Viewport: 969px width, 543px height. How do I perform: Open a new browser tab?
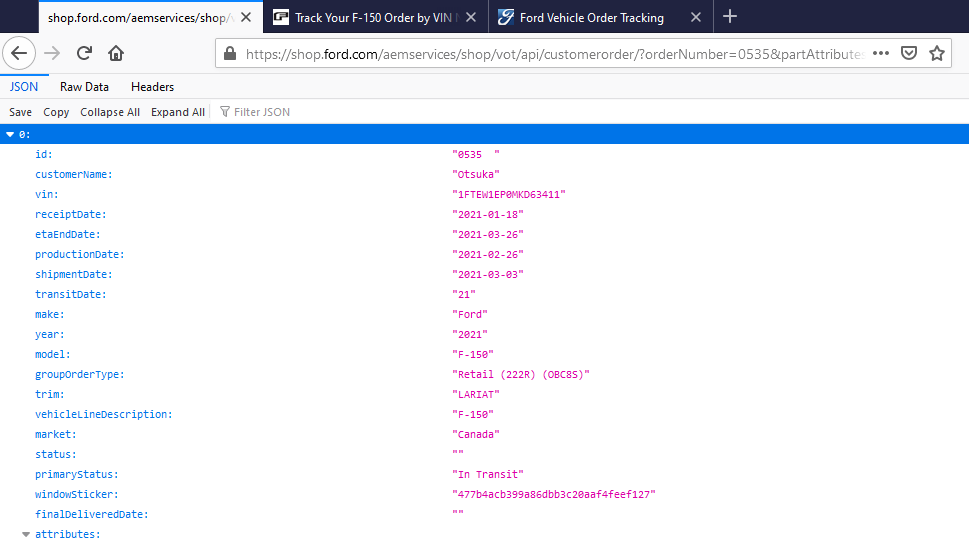click(x=730, y=16)
